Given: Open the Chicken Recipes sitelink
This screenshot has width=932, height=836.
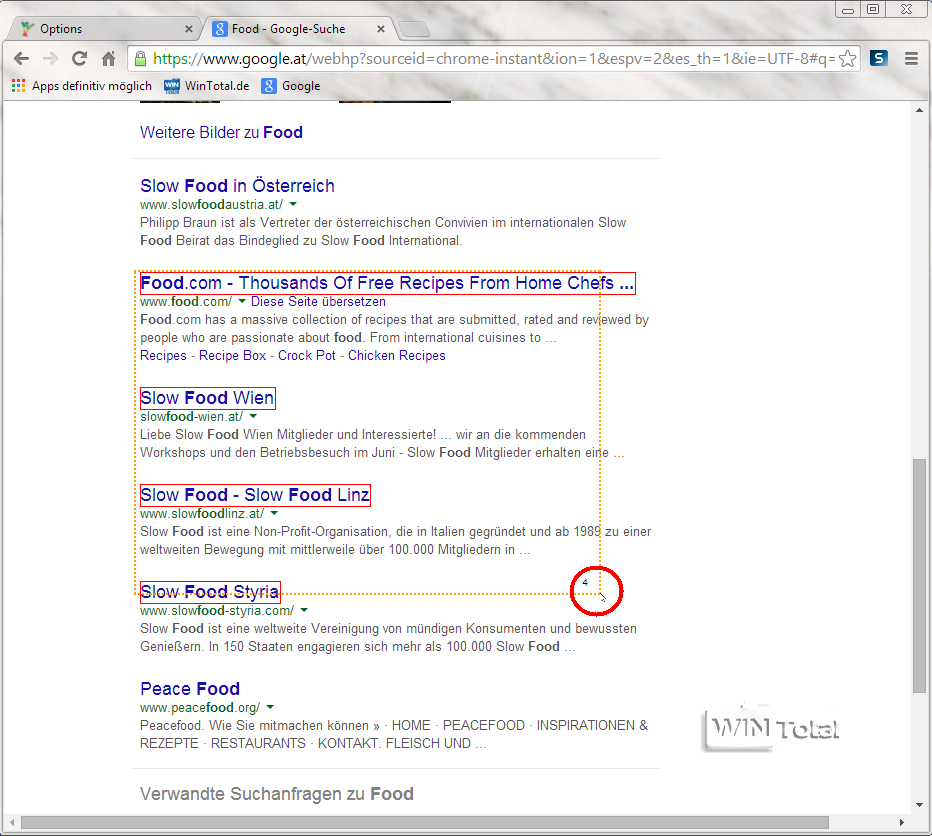Looking at the screenshot, I should 396,355.
